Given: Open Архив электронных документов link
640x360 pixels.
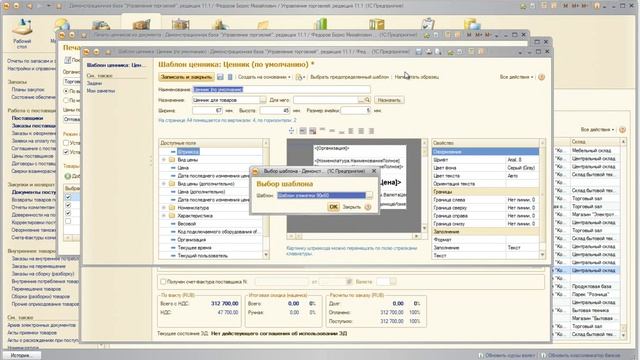Looking at the screenshot, I should pos(42,325).
